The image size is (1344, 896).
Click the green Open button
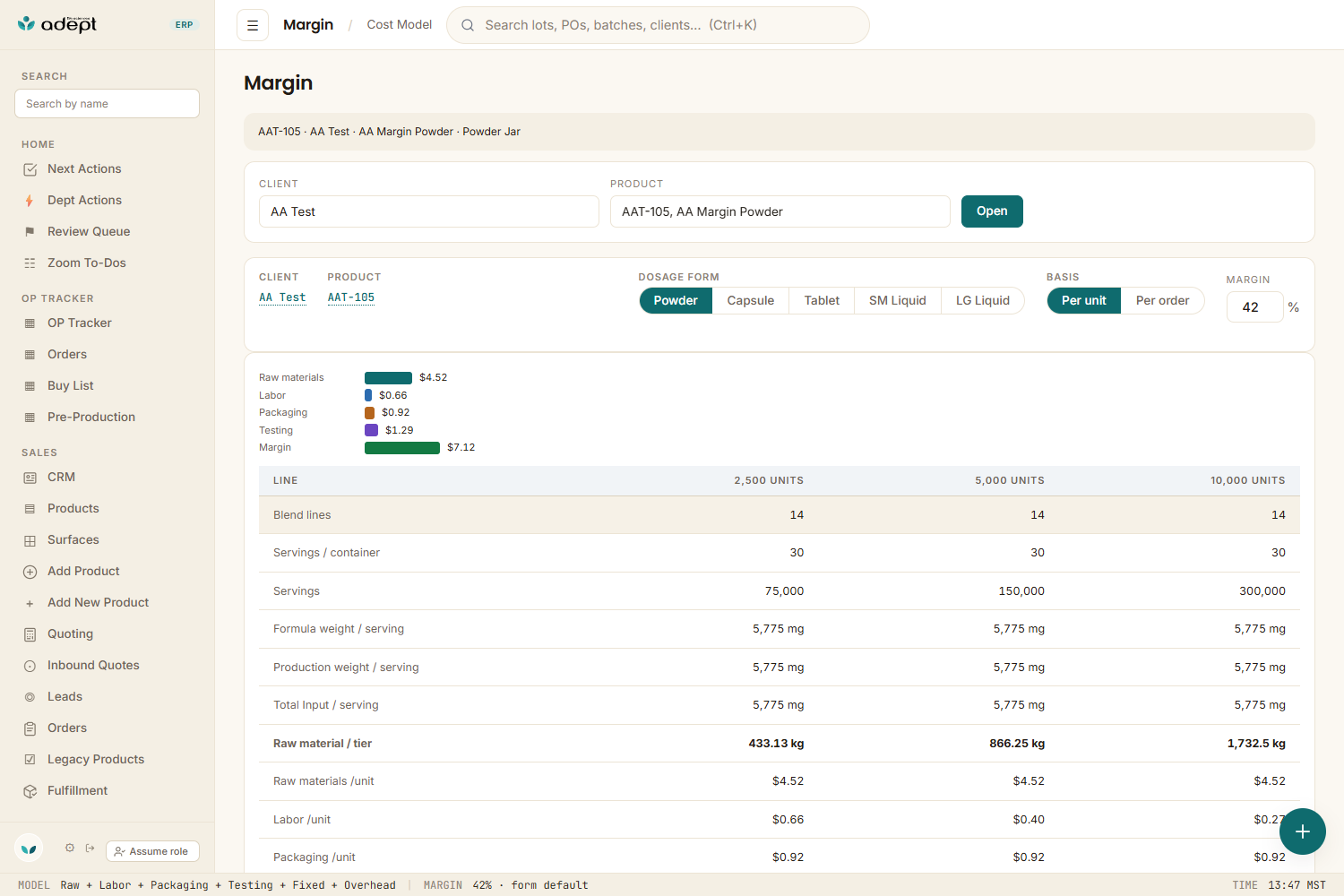(992, 211)
